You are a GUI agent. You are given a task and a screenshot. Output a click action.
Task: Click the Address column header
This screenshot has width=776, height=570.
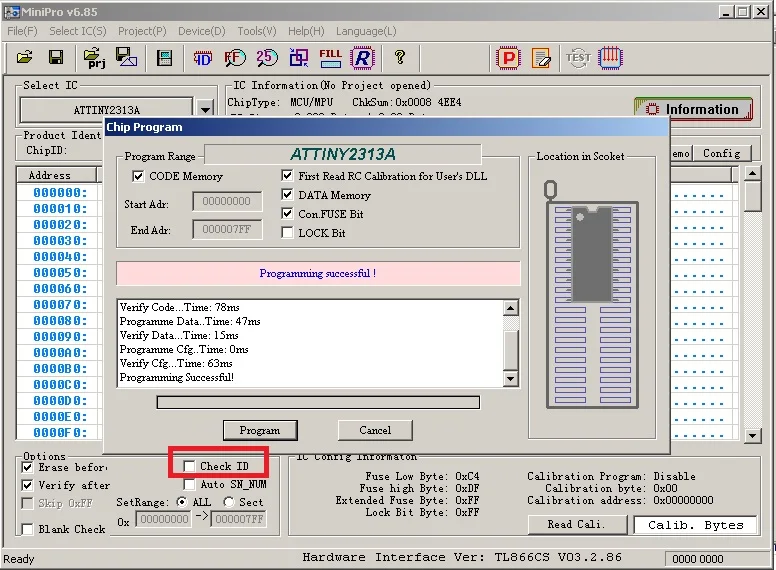(56, 175)
